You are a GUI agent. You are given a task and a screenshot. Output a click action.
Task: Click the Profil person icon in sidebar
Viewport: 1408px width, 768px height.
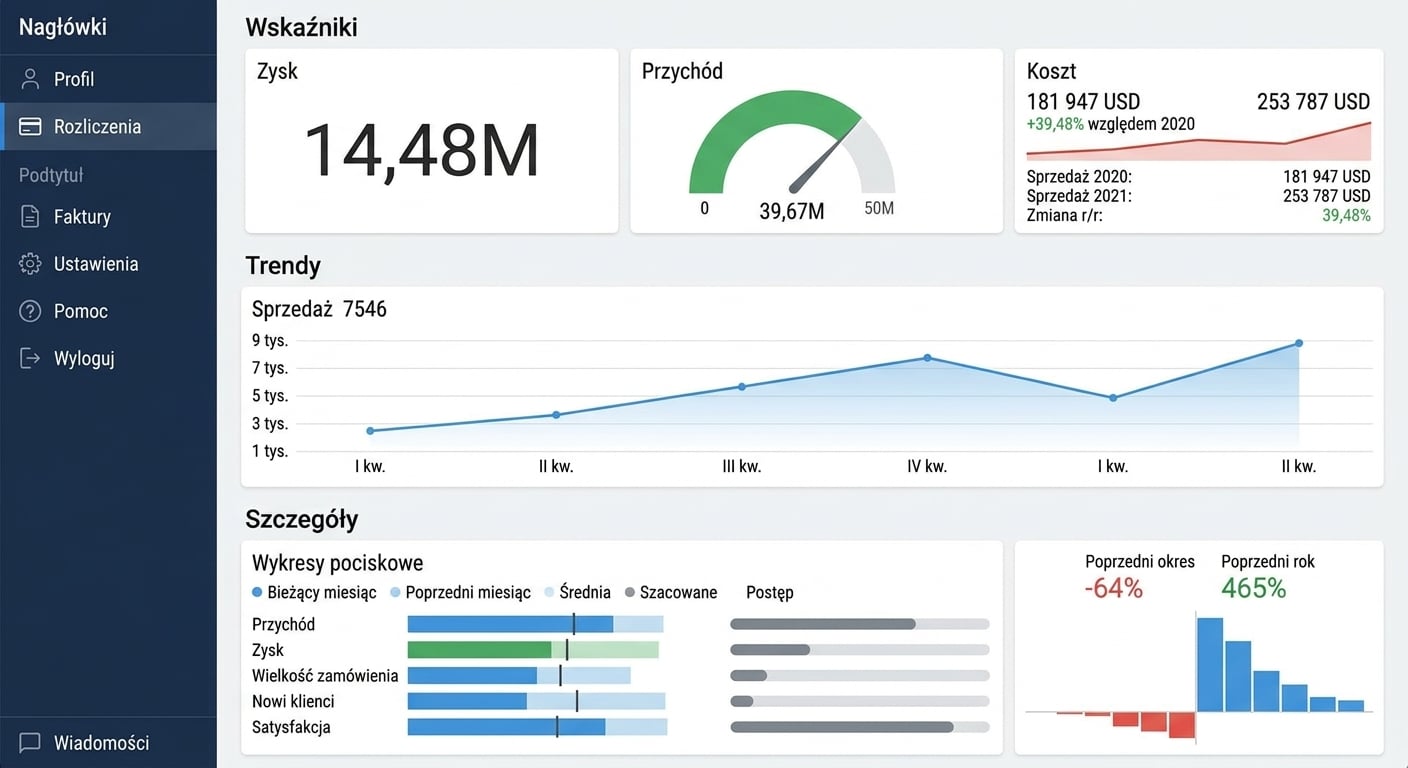point(30,79)
